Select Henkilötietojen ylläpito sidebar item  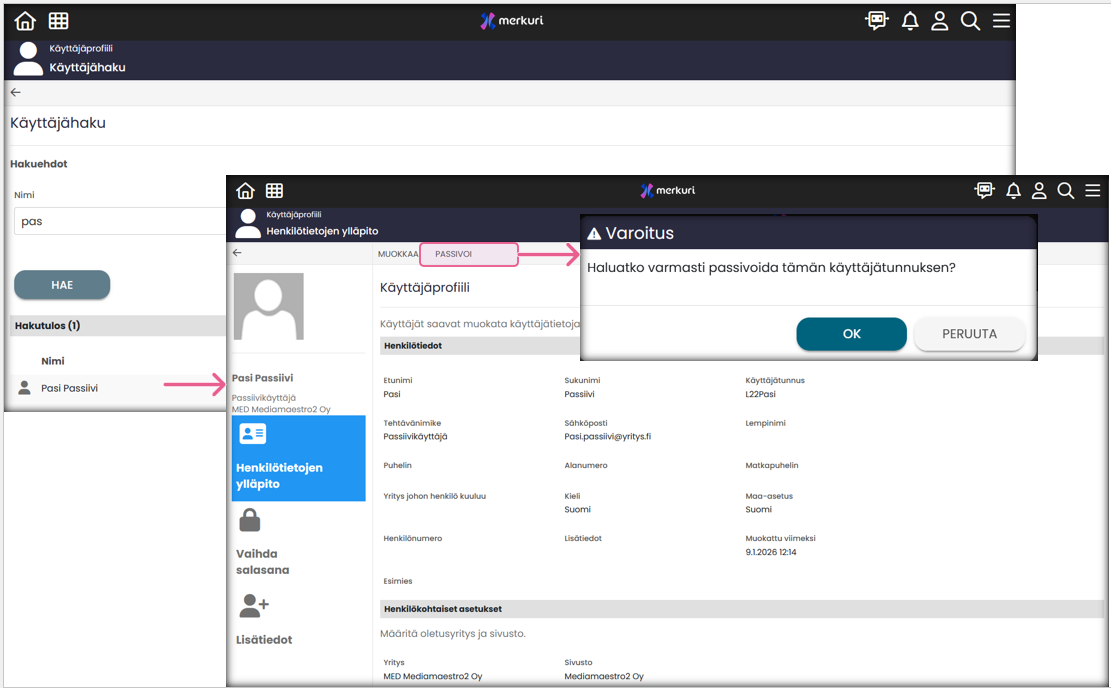pos(298,458)
